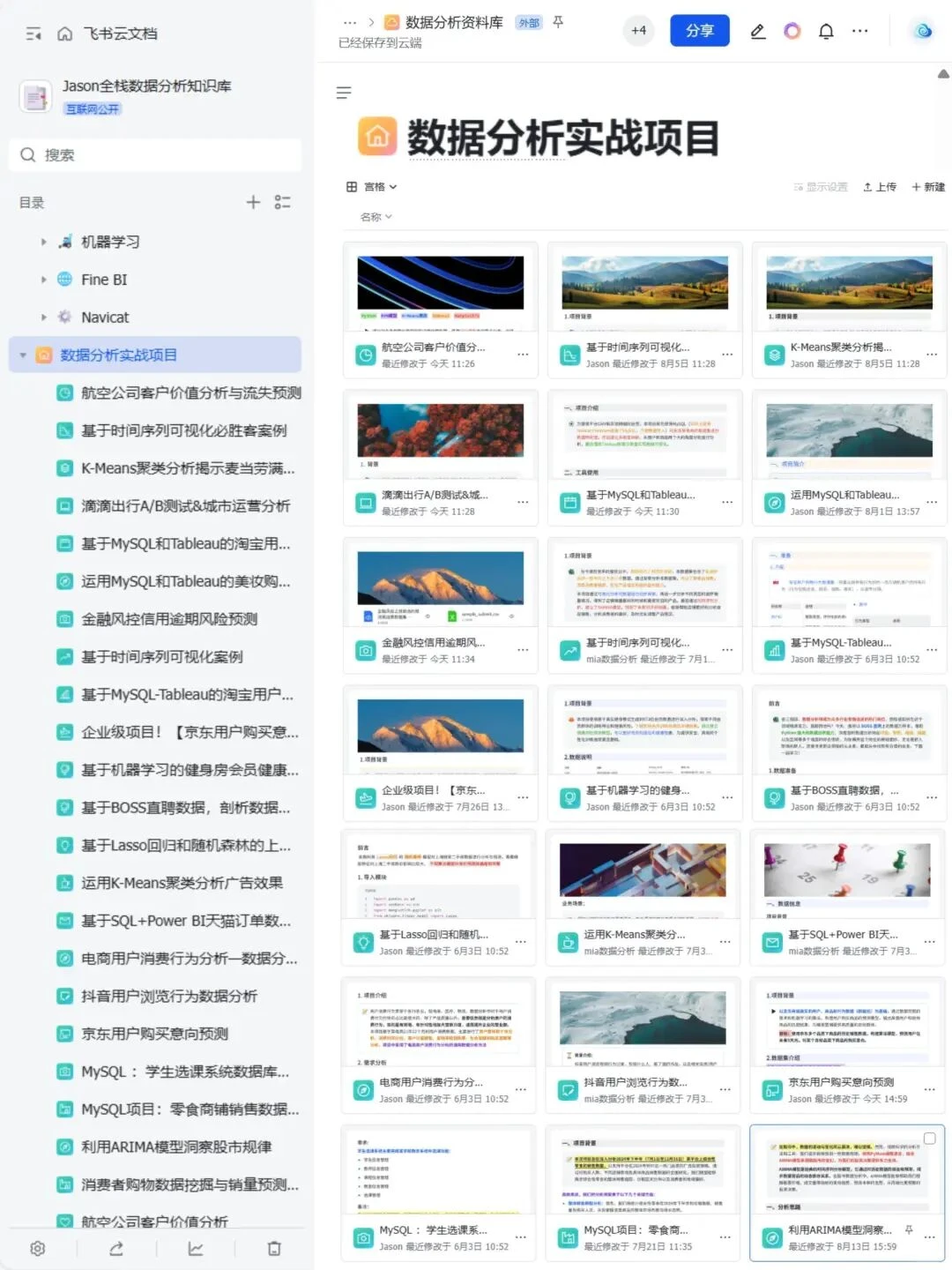Click the blue 分享 share button
The width and height of the screenshot is (952, 1270).
pos(699,29)
